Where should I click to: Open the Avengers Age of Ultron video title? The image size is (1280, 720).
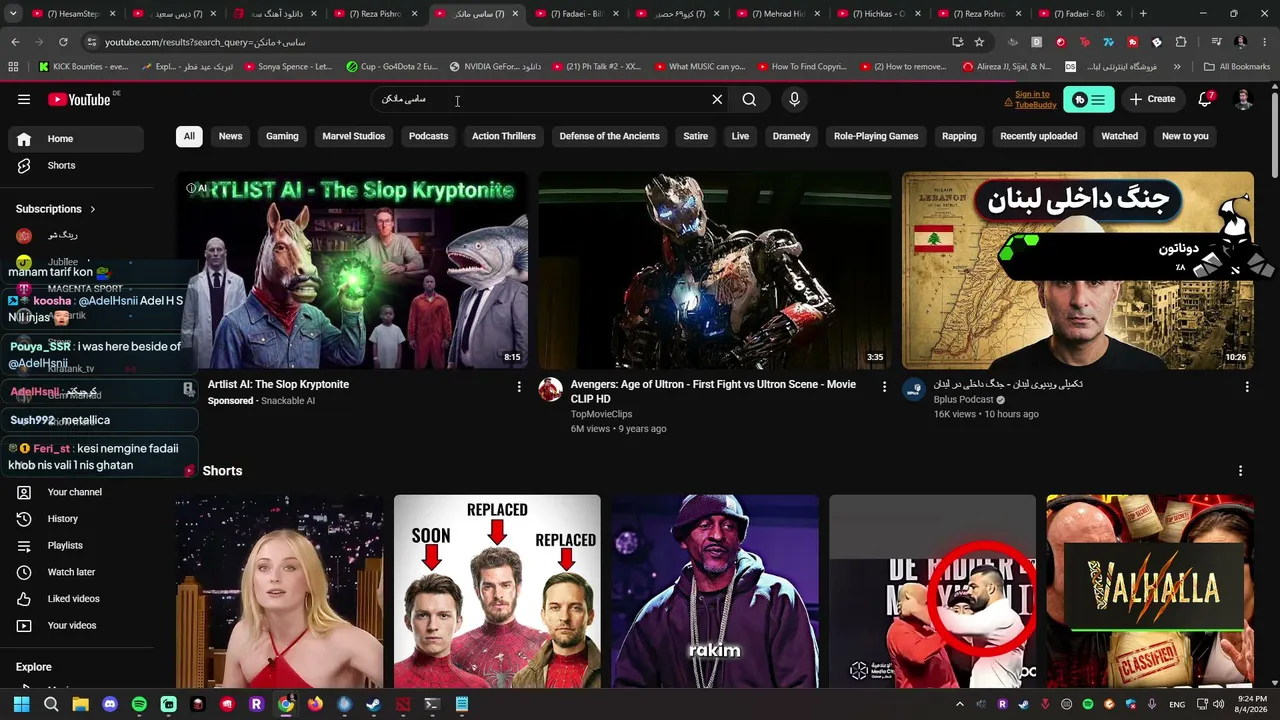[713, 391]
